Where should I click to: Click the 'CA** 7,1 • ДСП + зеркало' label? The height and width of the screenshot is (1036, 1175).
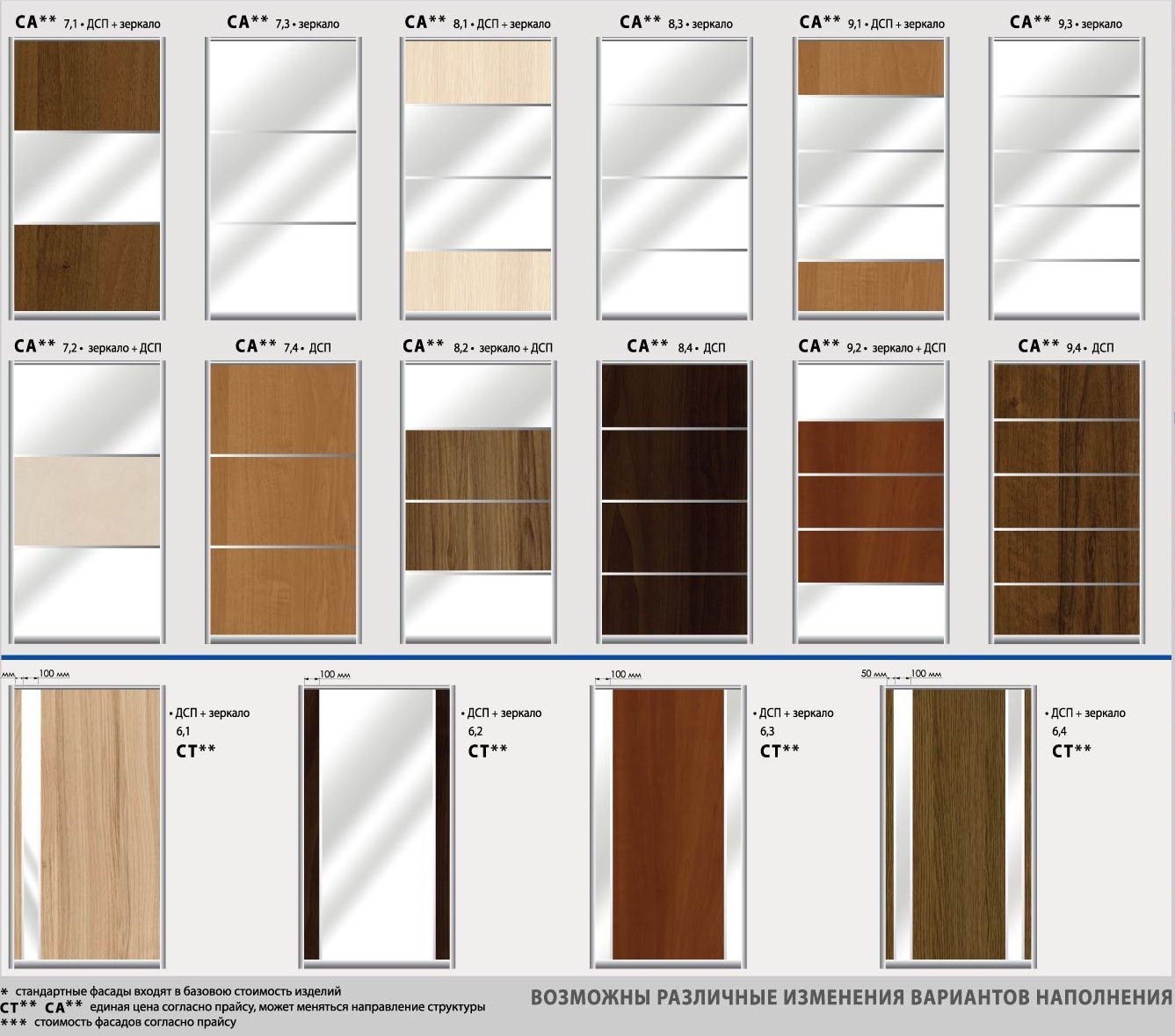88,23
